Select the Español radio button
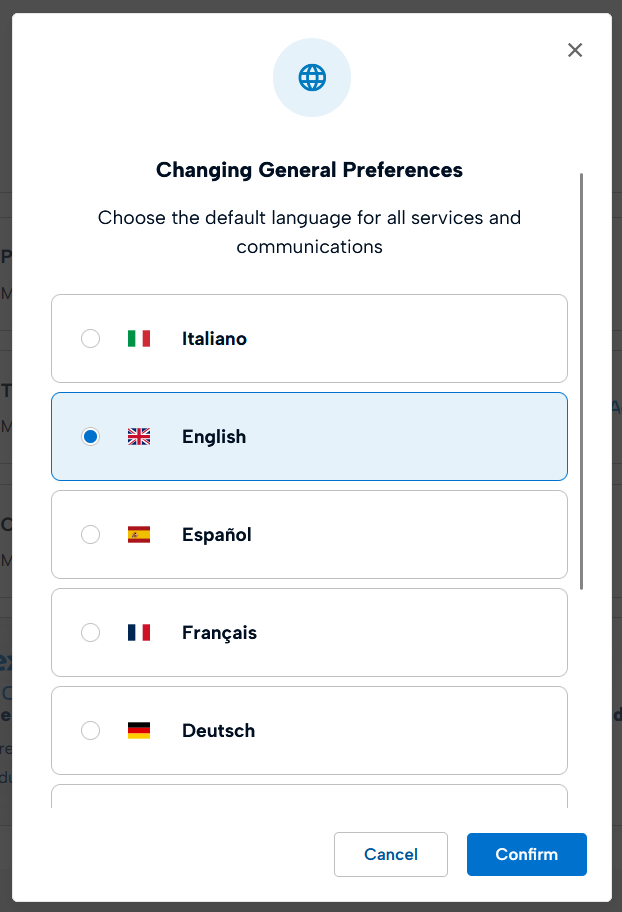 click(91, 535)
